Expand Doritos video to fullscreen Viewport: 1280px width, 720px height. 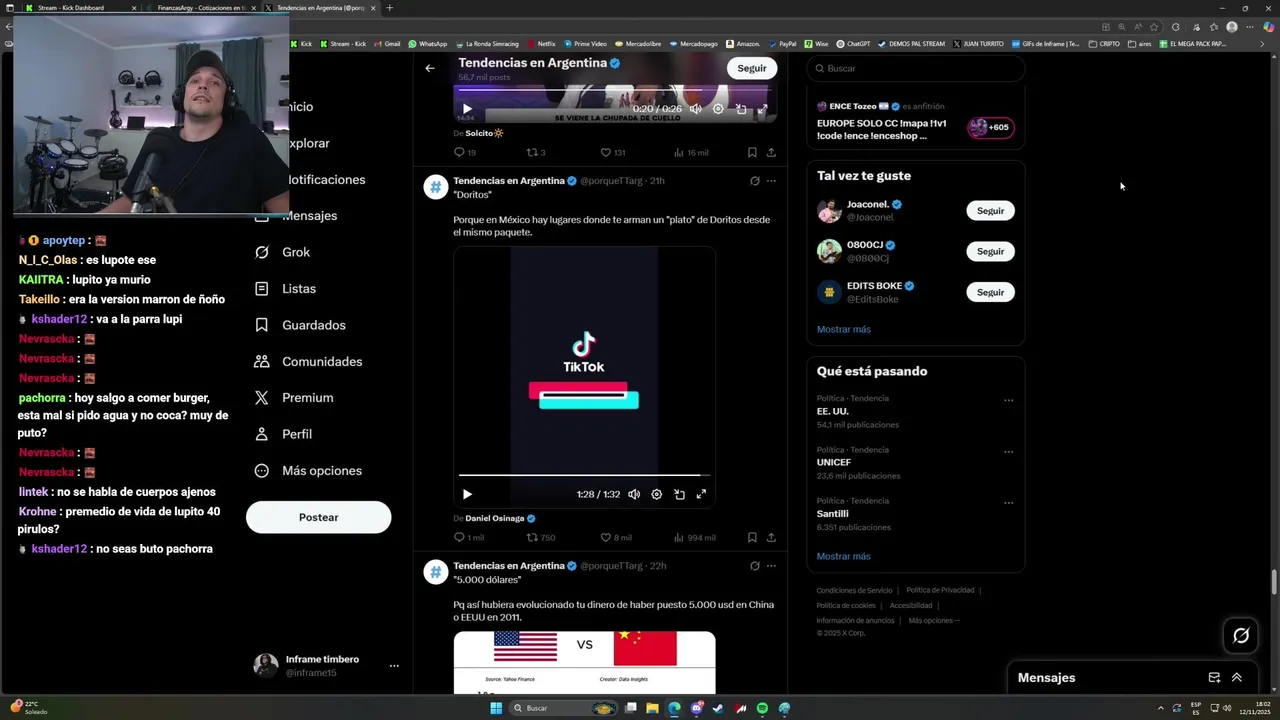tap(701, 494)
